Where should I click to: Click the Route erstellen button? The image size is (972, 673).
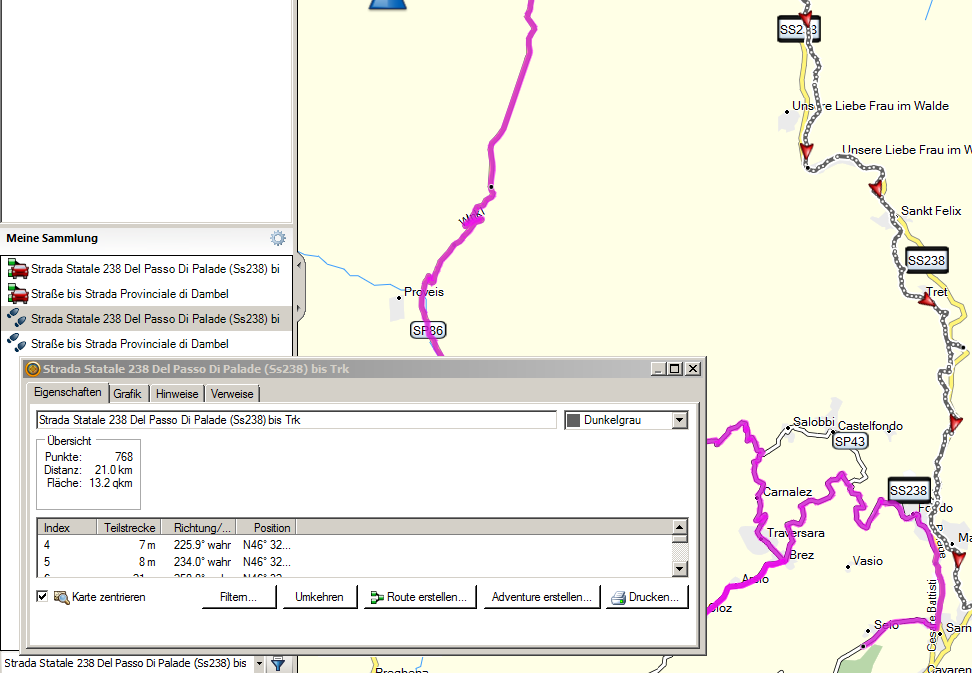418,597
